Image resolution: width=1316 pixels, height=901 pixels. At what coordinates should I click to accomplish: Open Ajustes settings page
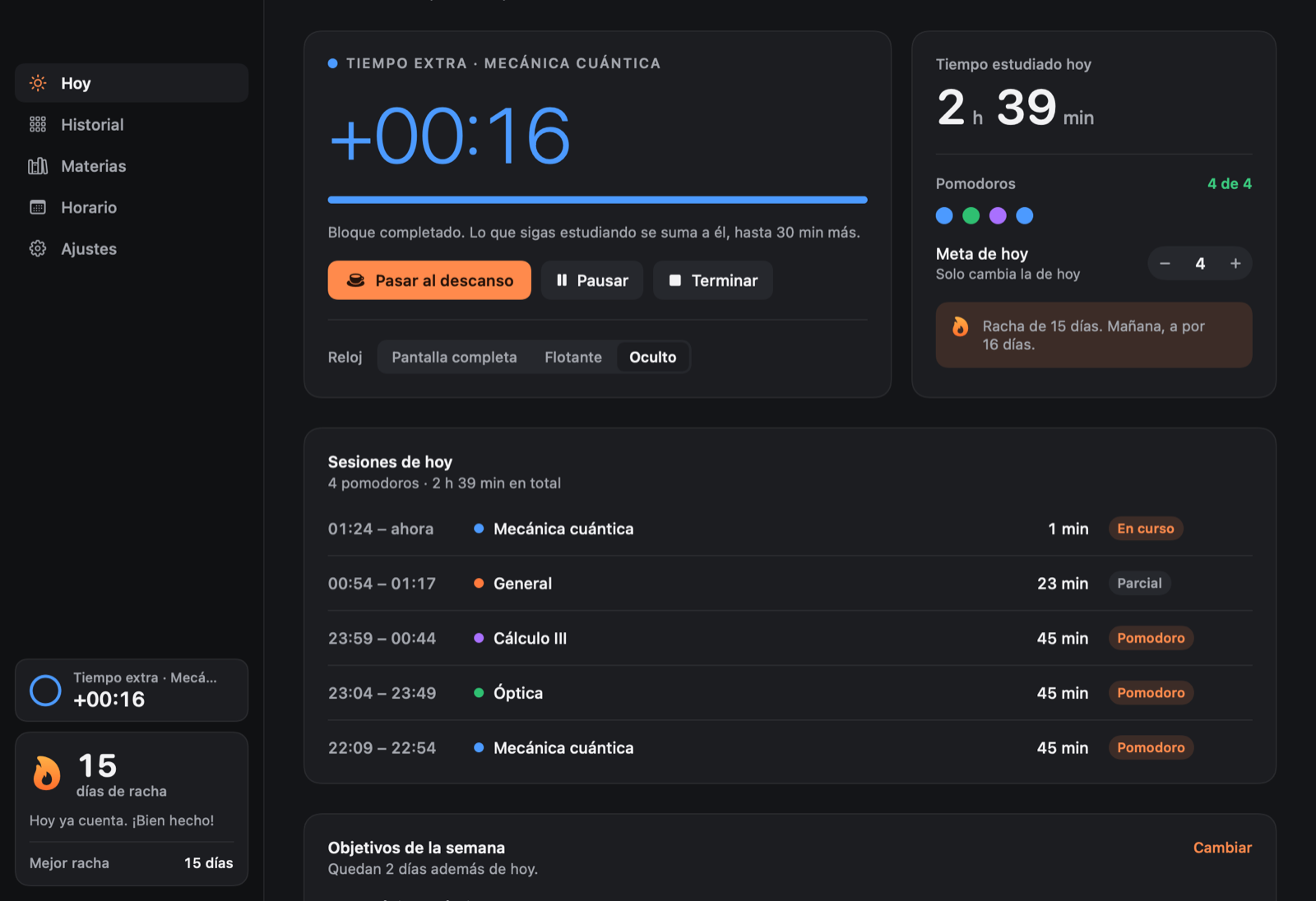pos(132,248)
